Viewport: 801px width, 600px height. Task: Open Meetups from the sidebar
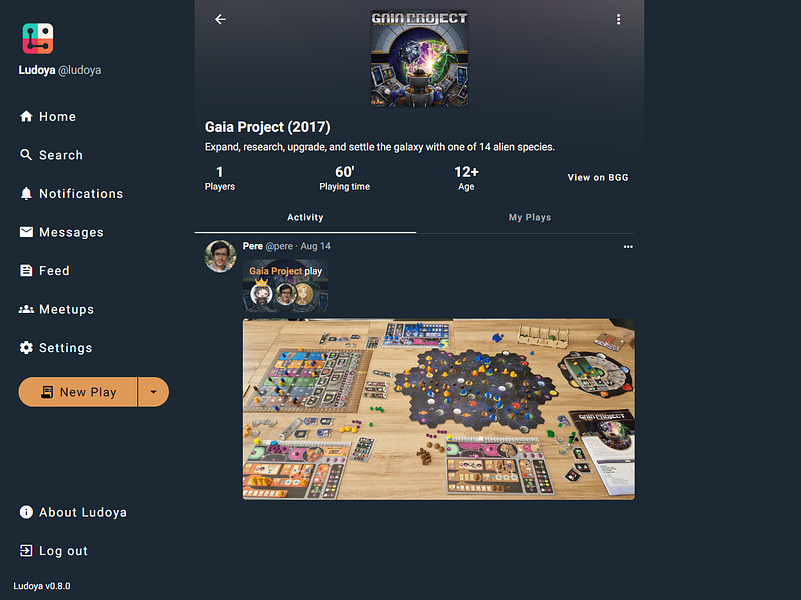[56, 309]
